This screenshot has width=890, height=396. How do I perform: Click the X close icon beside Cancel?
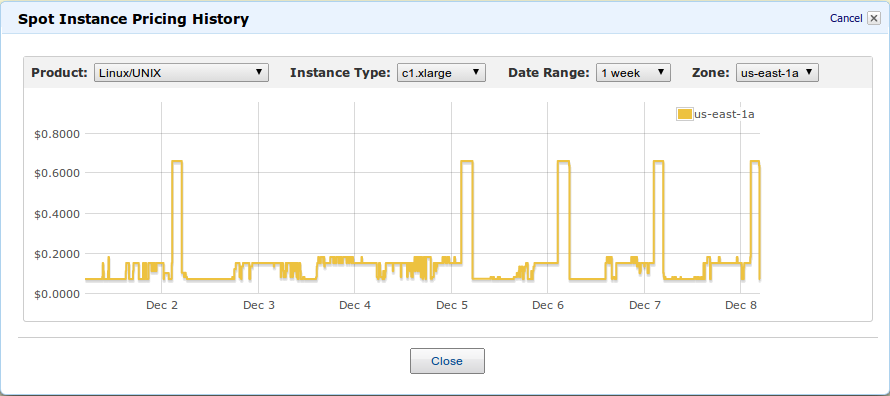coord(874,19)
